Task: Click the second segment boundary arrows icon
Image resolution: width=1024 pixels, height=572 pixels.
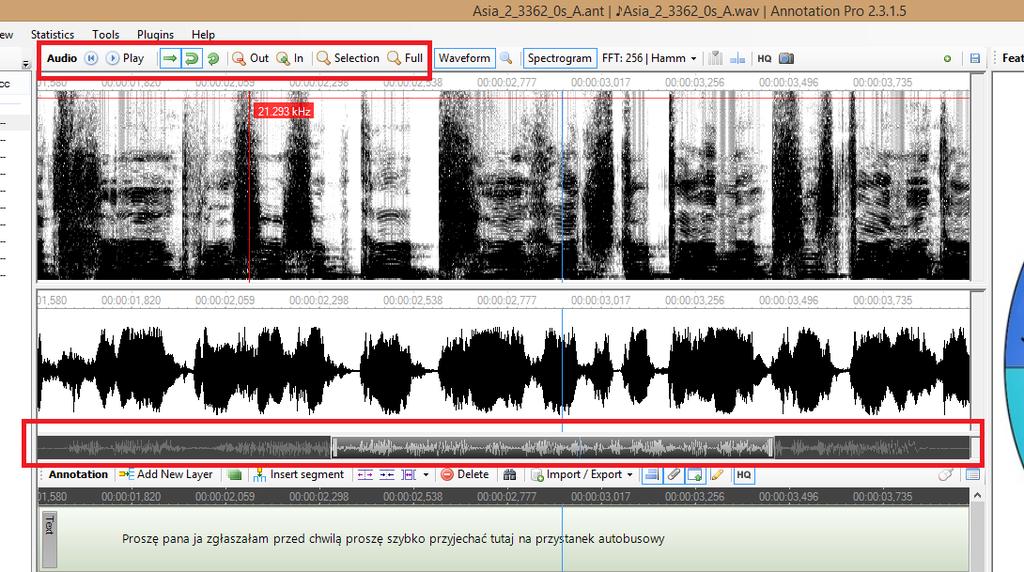Action: click(x=387, y=475)
